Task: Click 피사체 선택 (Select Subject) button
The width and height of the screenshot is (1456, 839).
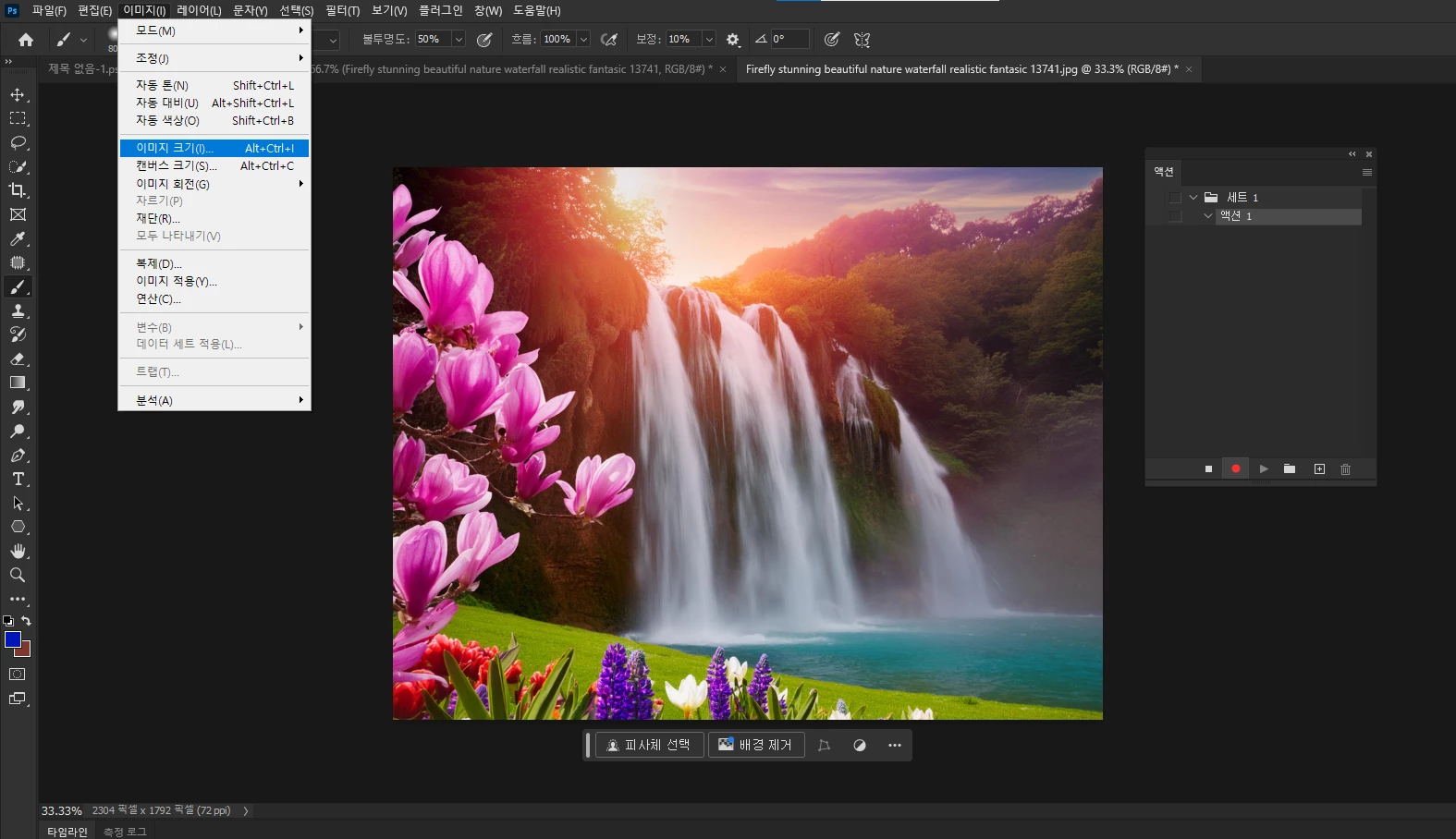Action: (x=649, y=746)
